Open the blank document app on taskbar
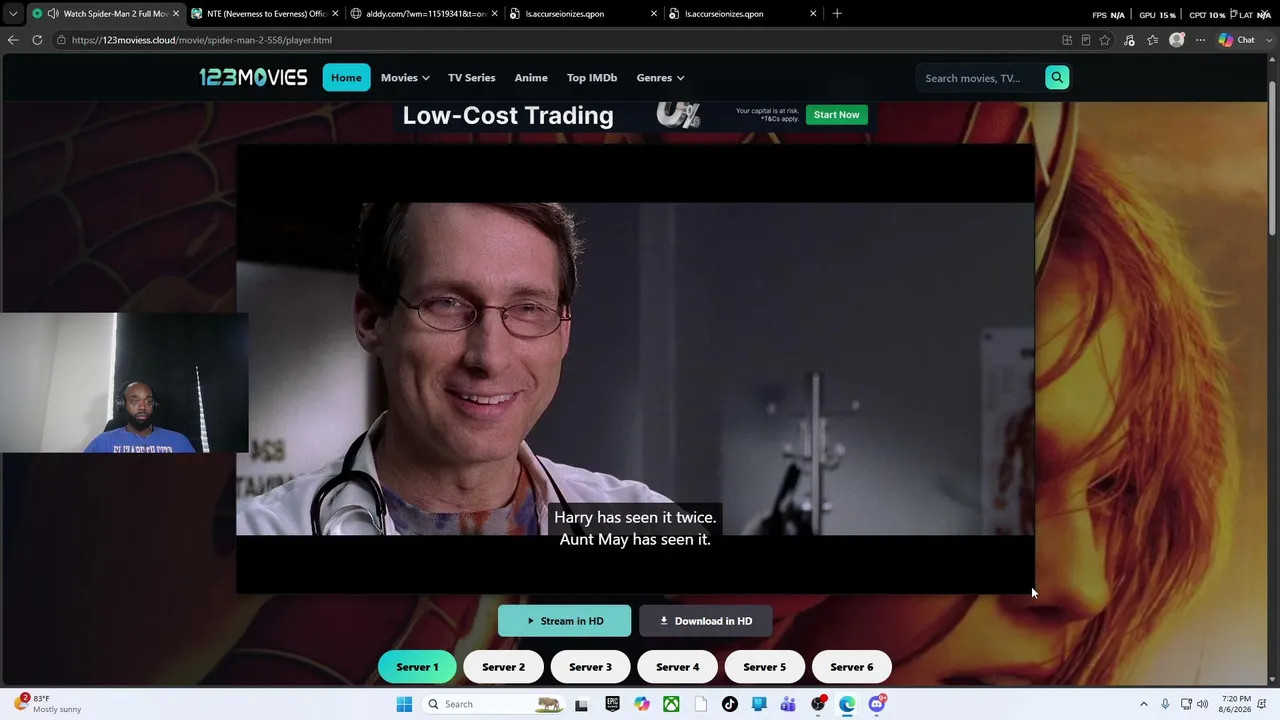Screen dimensions: 1280x720 (701, 704)
